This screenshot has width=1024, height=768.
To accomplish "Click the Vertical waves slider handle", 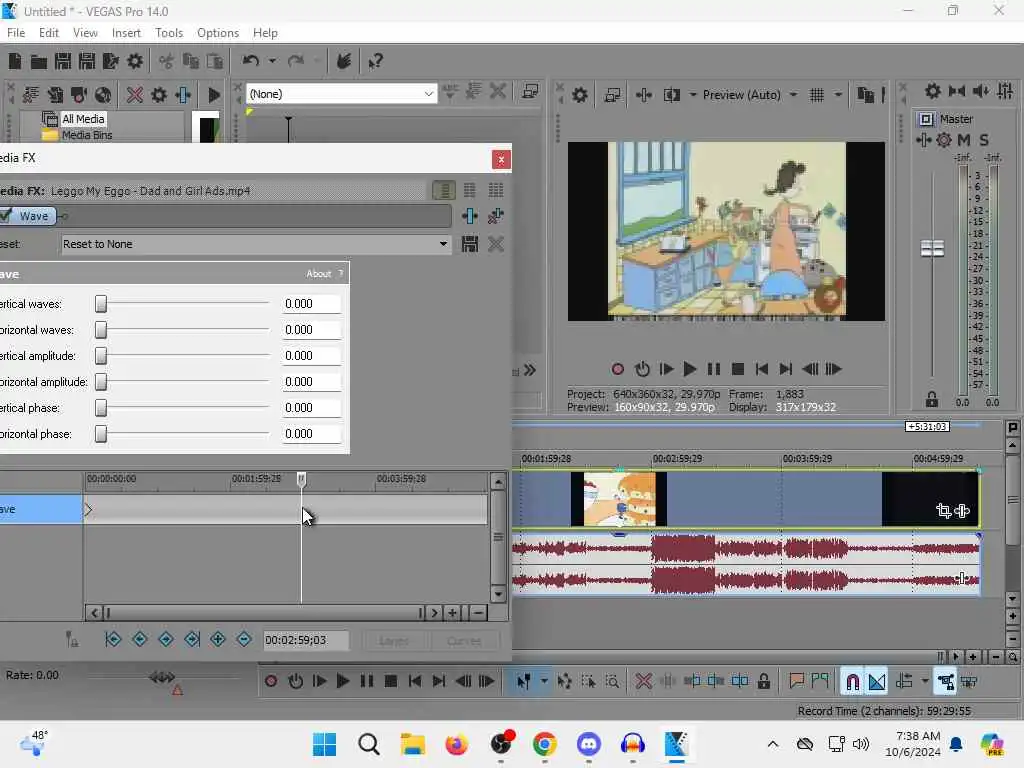I will click(x=101, y=304).
